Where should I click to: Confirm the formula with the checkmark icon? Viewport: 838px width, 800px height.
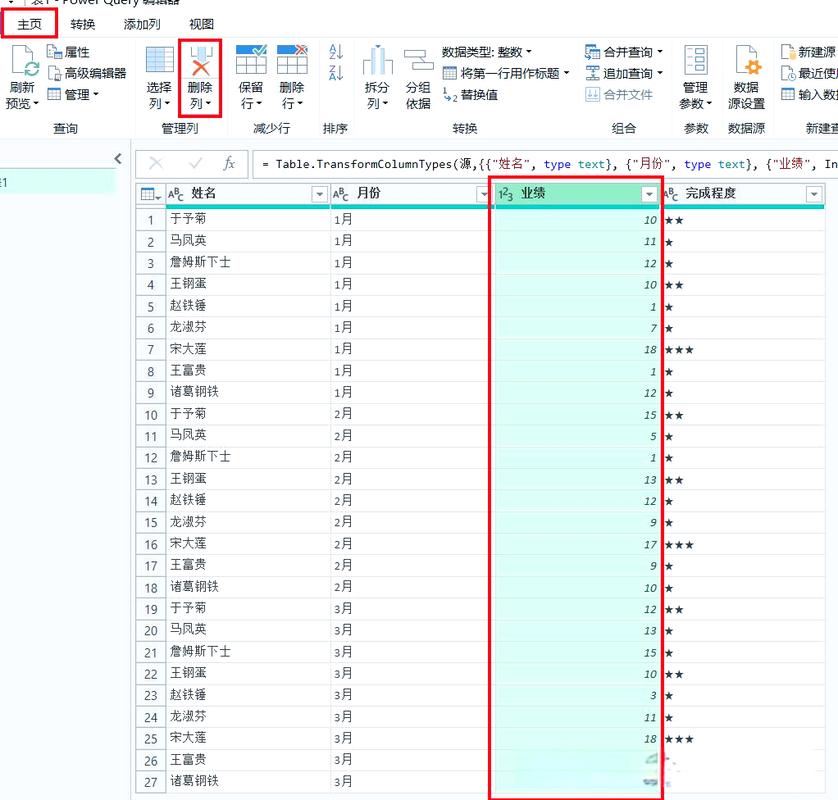click(196, 164)
